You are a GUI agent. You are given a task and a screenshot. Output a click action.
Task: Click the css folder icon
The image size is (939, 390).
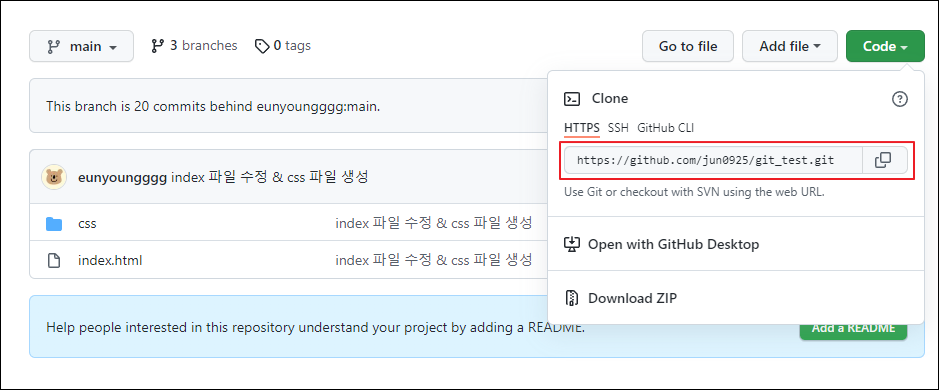54,224
